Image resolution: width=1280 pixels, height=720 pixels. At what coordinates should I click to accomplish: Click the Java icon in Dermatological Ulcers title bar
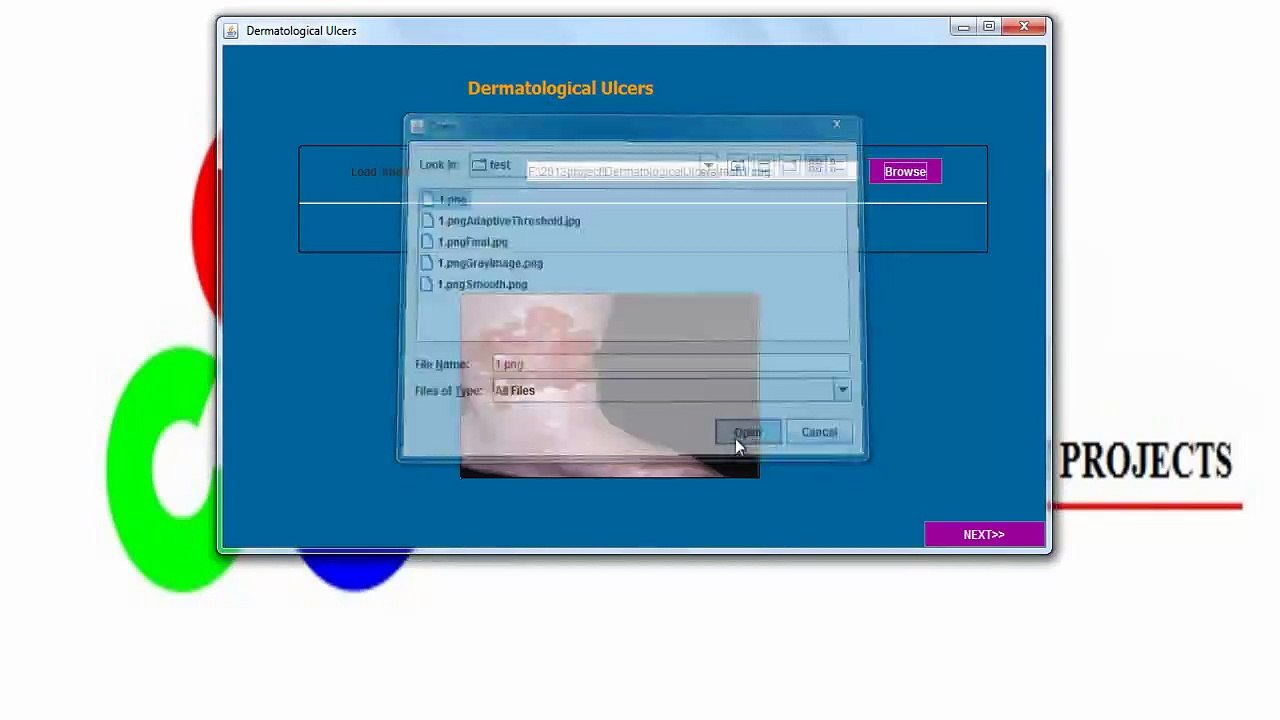click(231, 31)
